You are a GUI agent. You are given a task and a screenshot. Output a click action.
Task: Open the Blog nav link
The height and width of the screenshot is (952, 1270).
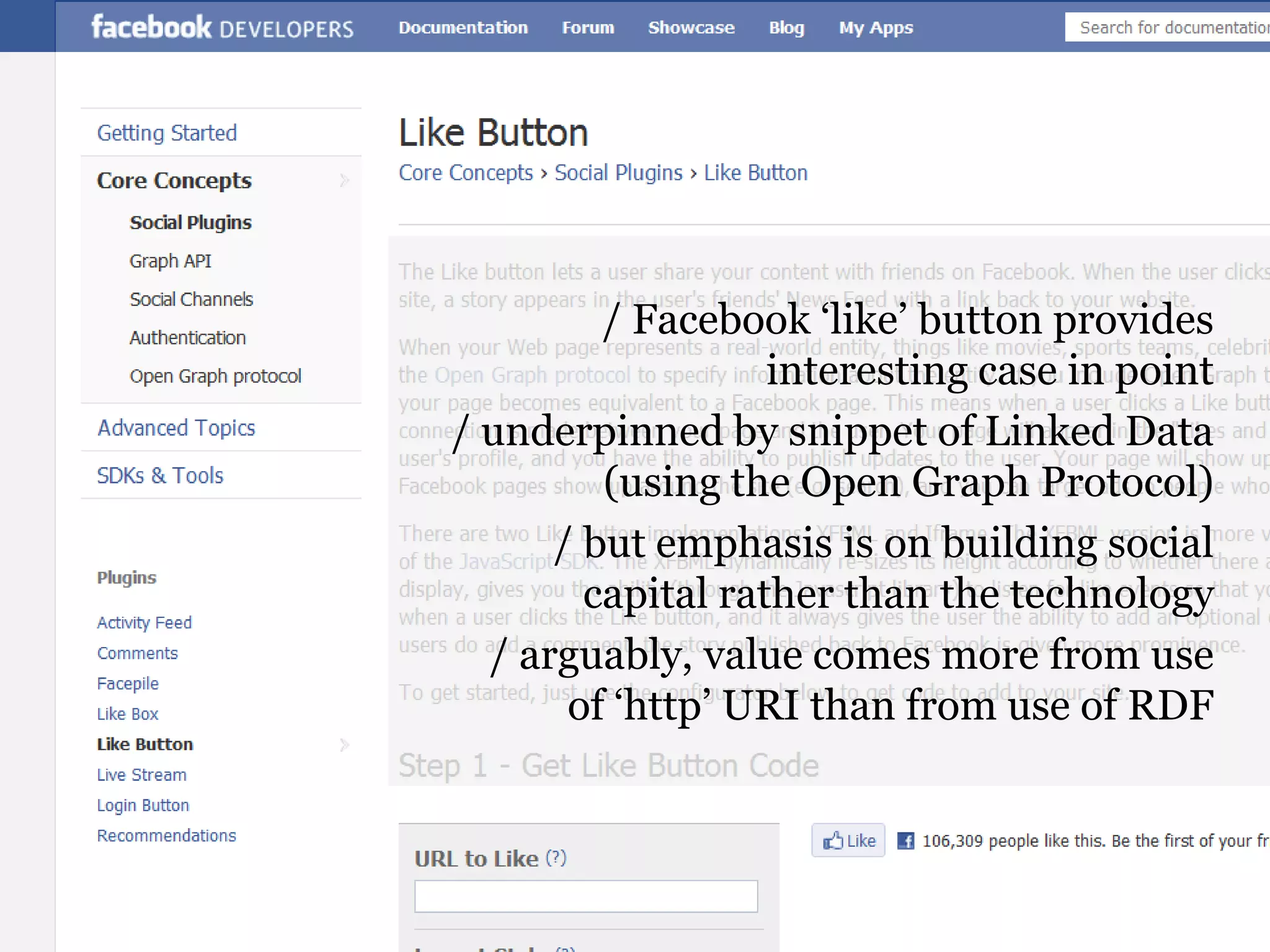pos(786,28)
